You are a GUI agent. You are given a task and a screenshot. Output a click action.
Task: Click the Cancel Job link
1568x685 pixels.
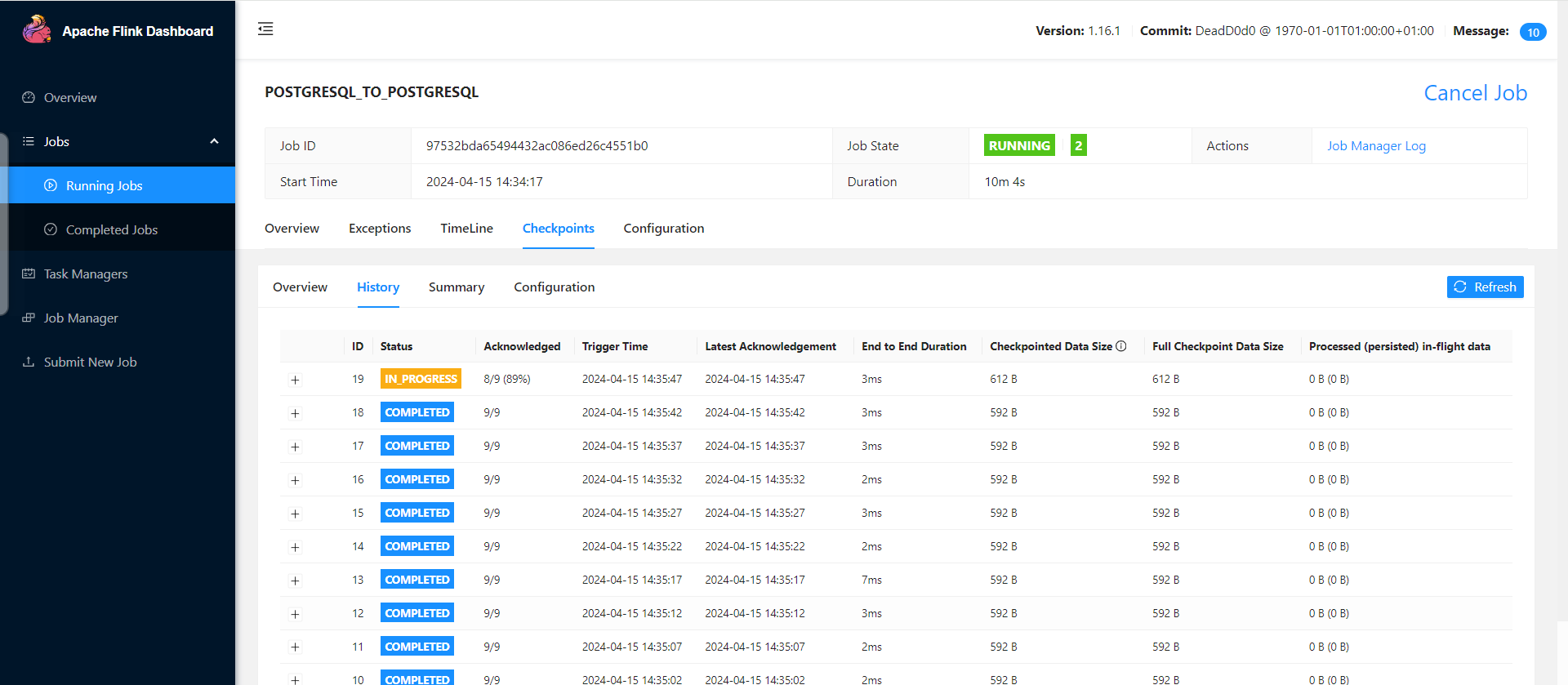(x=1476, y=93)
